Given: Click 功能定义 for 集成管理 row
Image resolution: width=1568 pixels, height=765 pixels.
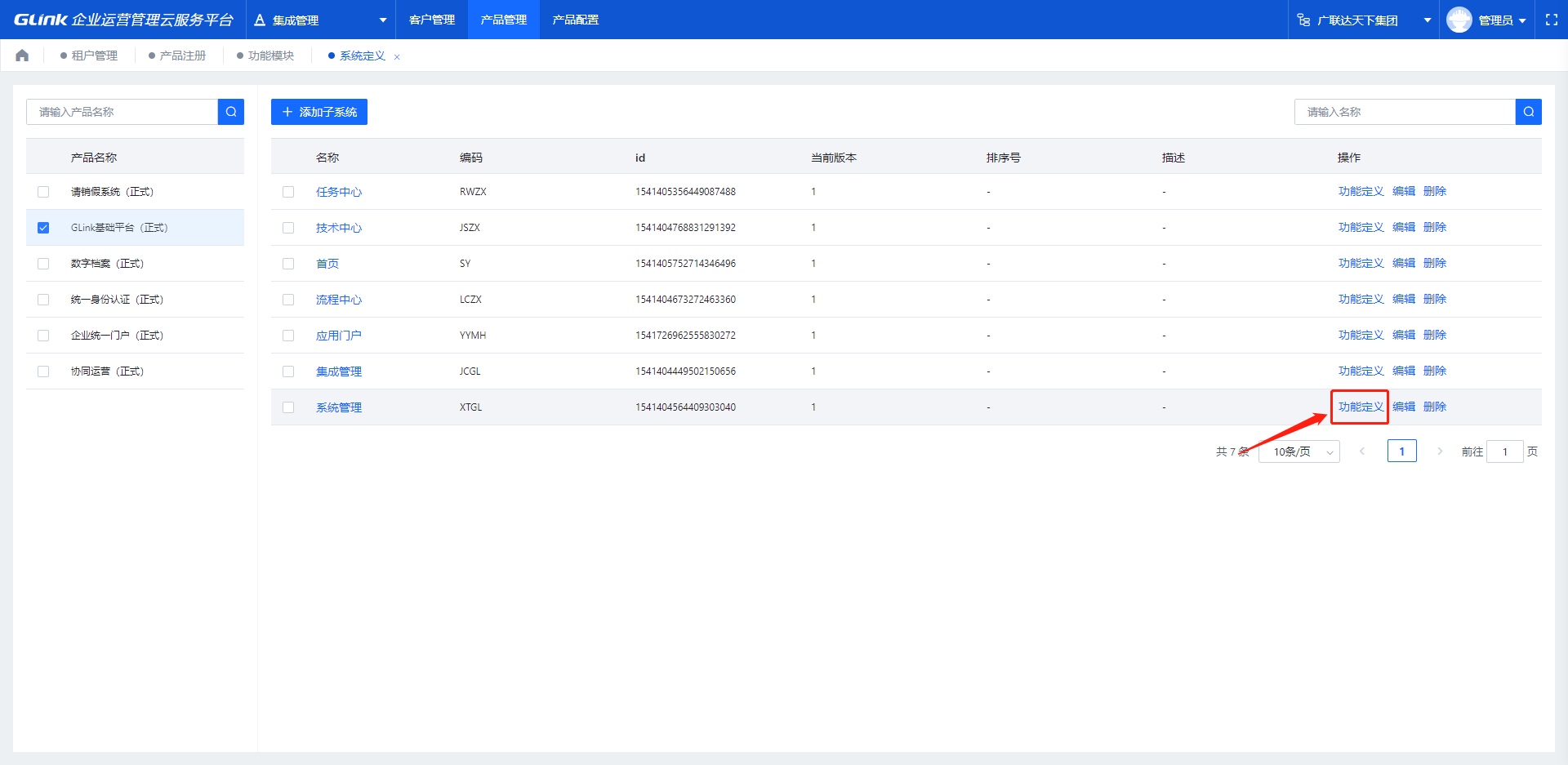Looking at the screenshot, I should pyautogui.click(x=1361, y=371).
